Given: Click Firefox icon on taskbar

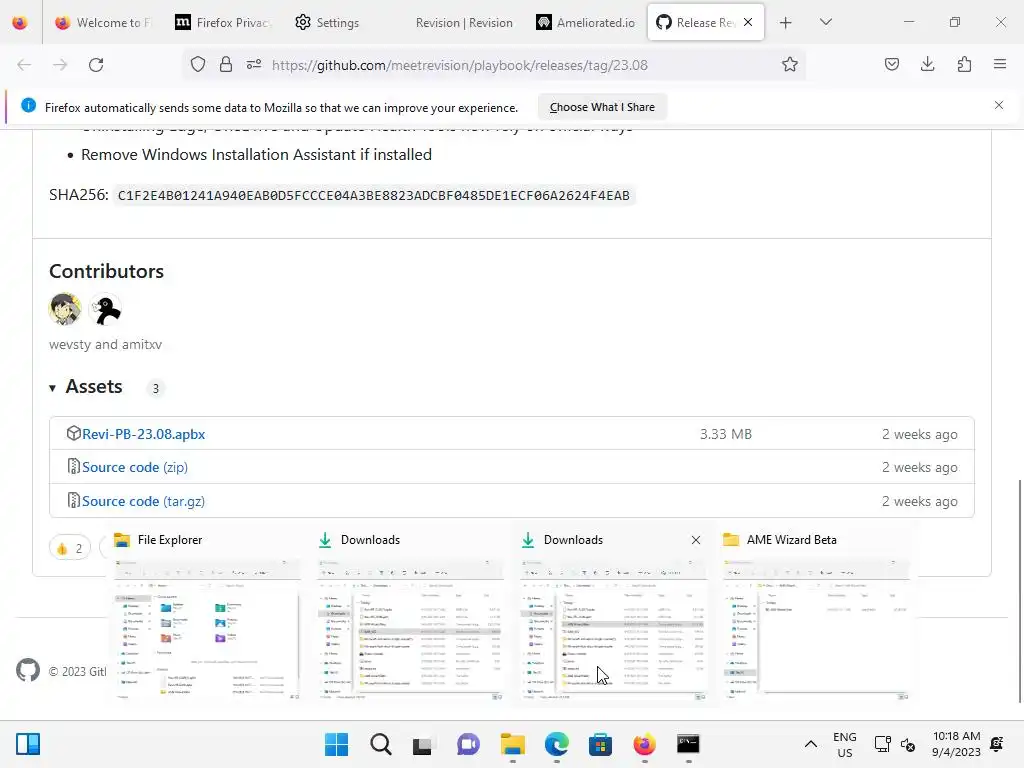Looking at the screenshot, I should [x=644, y=744].
